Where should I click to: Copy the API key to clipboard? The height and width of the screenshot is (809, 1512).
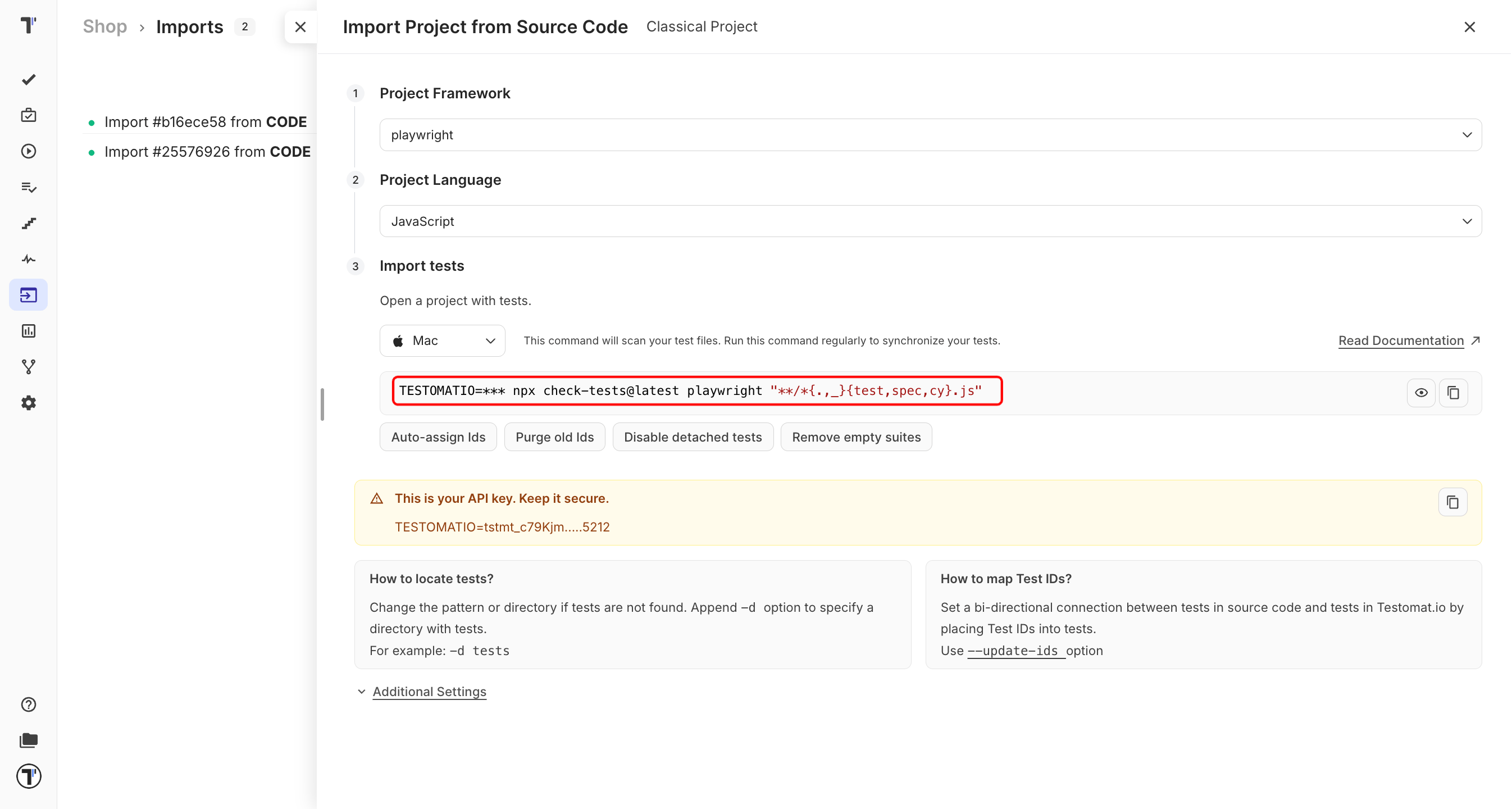(x=1452, y=502)
